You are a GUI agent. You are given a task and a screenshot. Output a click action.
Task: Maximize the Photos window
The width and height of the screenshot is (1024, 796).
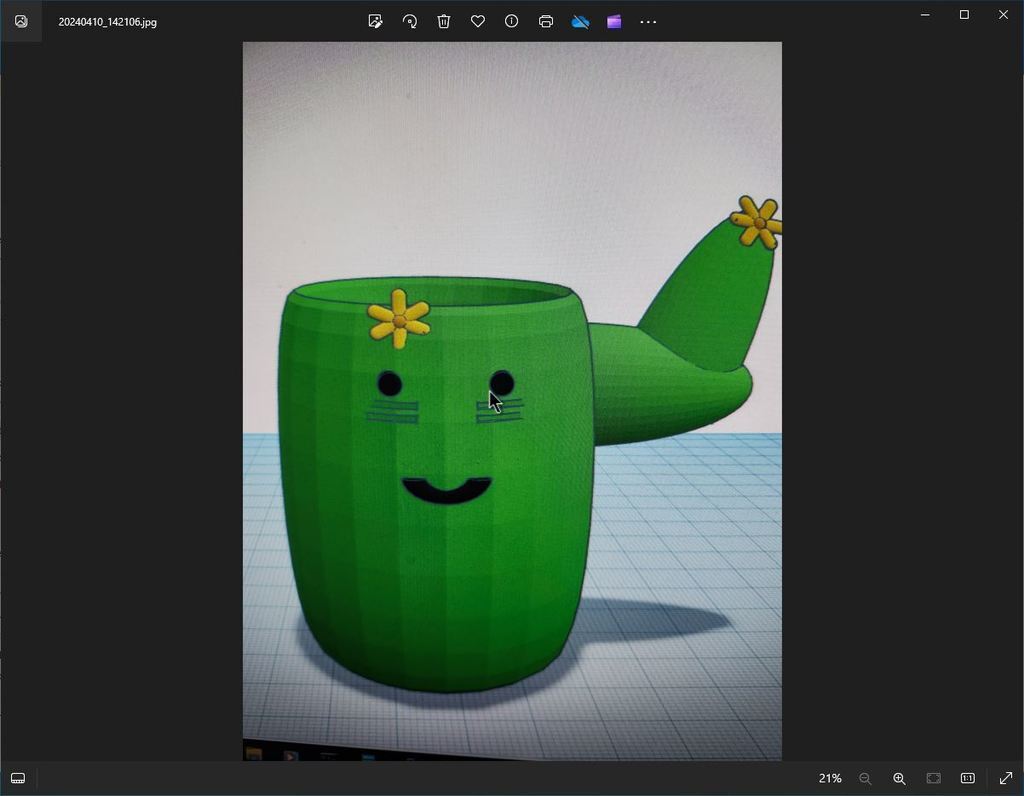[x=964, y=15]
